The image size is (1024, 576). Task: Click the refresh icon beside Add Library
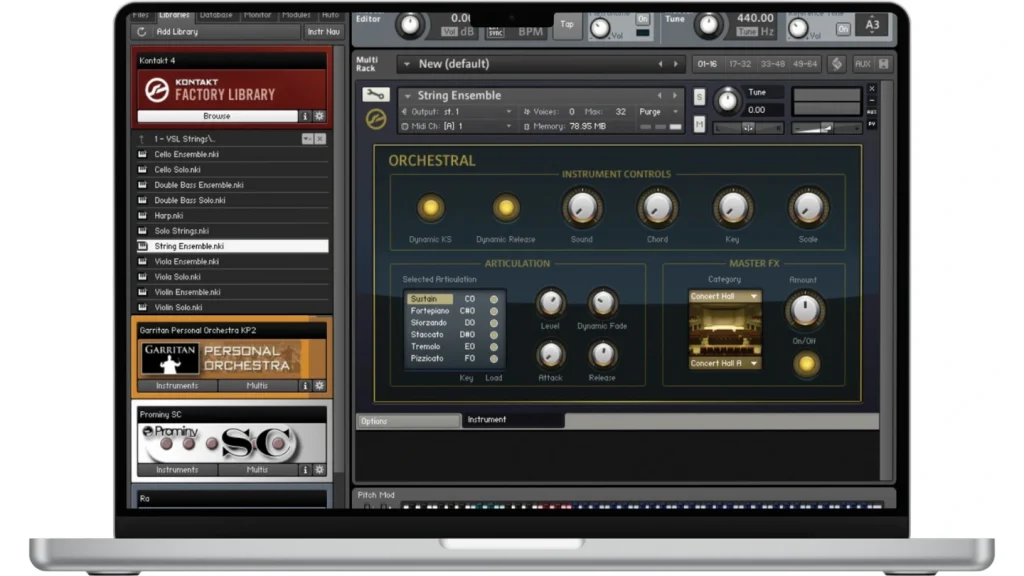tap(141, 32)
